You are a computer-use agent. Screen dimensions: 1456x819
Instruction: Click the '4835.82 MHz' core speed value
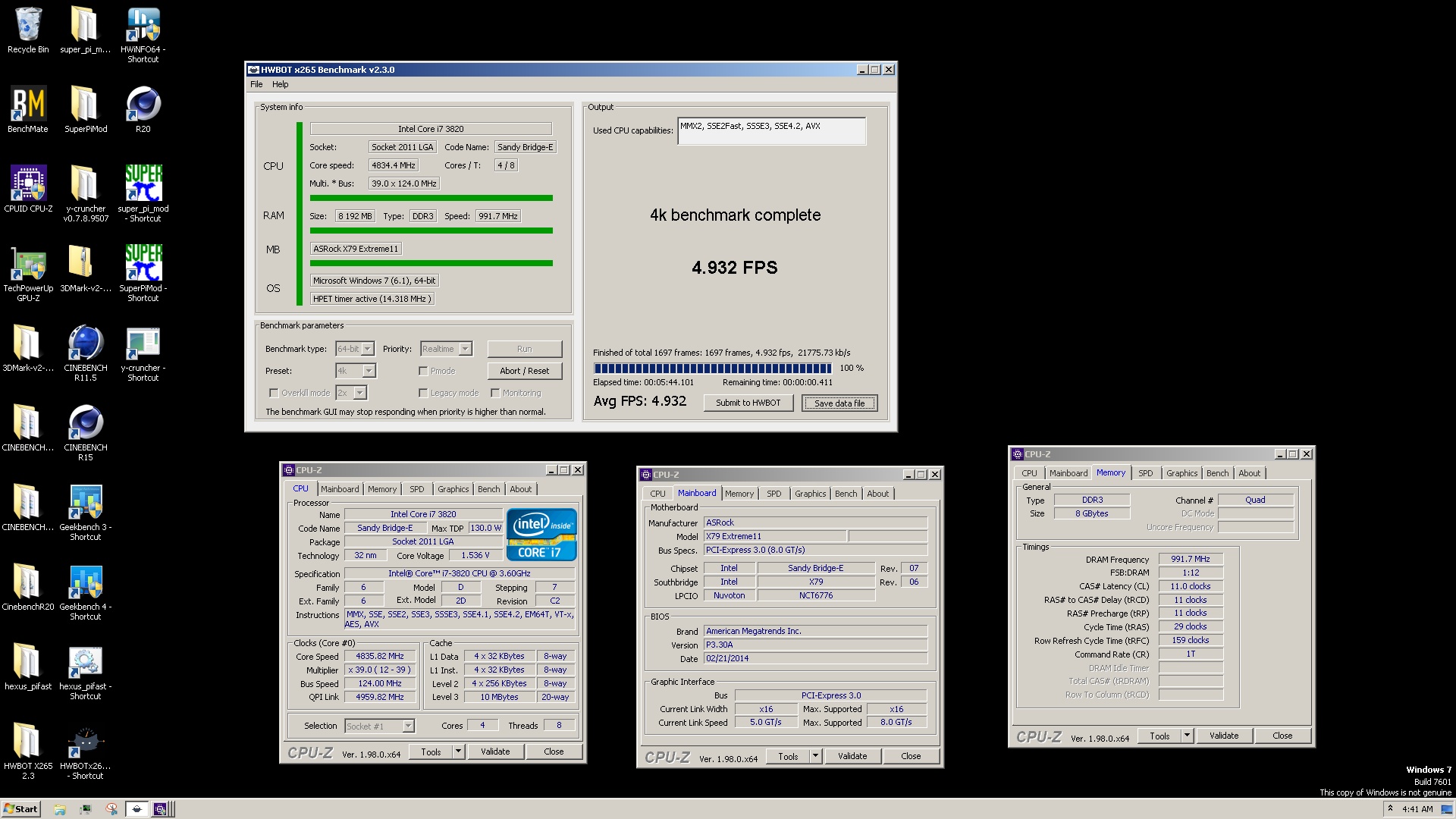[x=380, y=656]
